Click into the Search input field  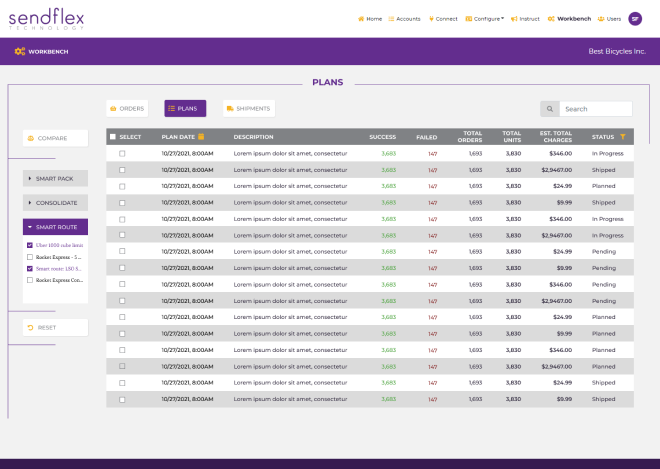click(595, 109)
